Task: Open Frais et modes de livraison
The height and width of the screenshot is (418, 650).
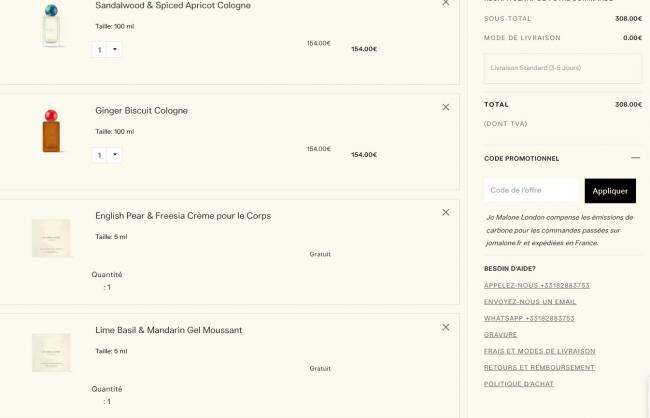Action: click(x=539, y=351)
